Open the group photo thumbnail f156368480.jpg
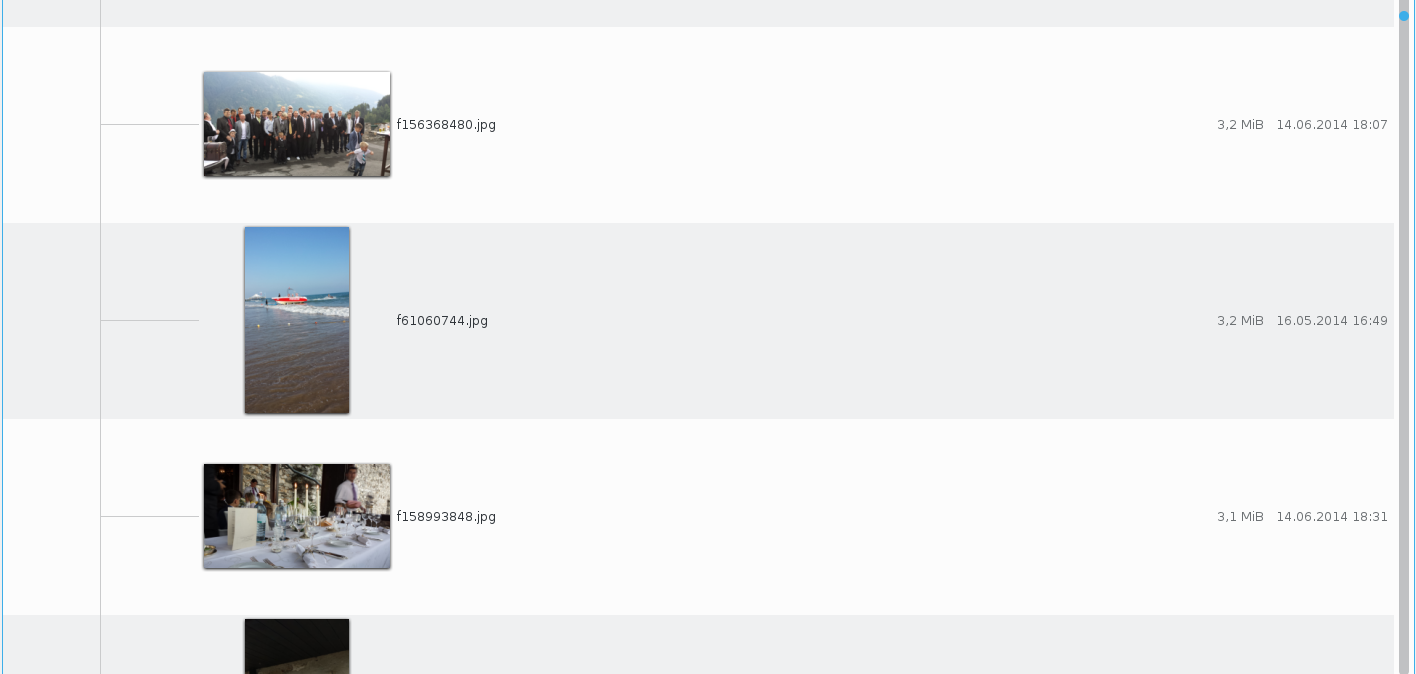1416x674 pixels. point(297,124)
